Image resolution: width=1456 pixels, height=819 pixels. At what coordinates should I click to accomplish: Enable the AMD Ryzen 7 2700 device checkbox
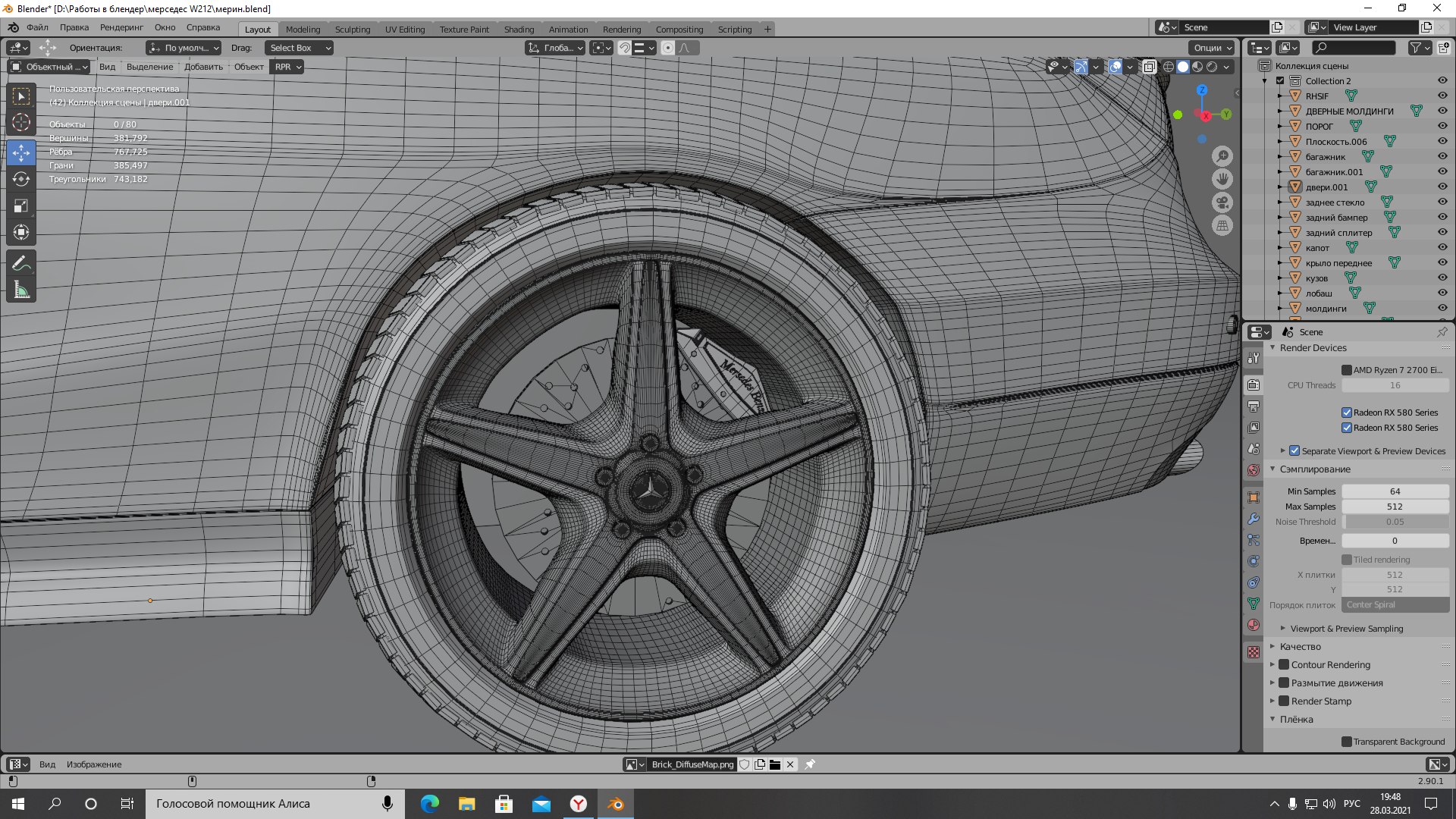coord(1347,370)
